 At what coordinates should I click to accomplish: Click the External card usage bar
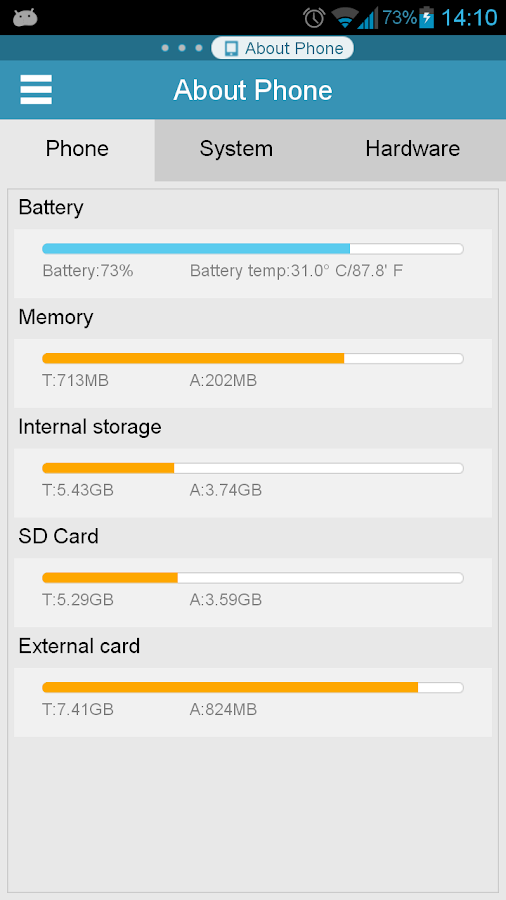[253, 687]
